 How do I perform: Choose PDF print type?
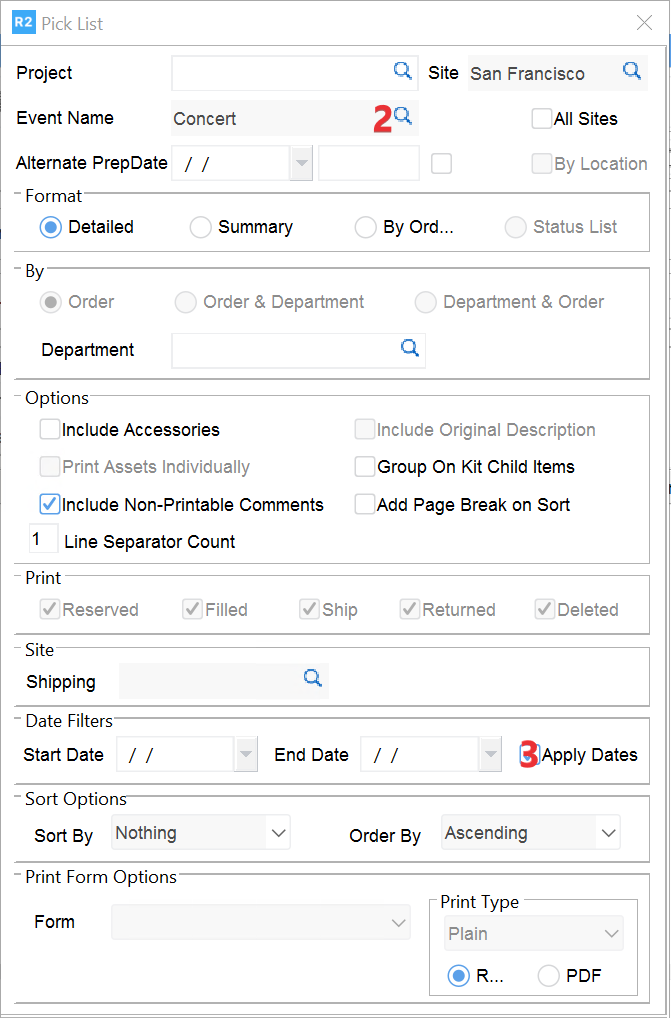coord(548,976)
